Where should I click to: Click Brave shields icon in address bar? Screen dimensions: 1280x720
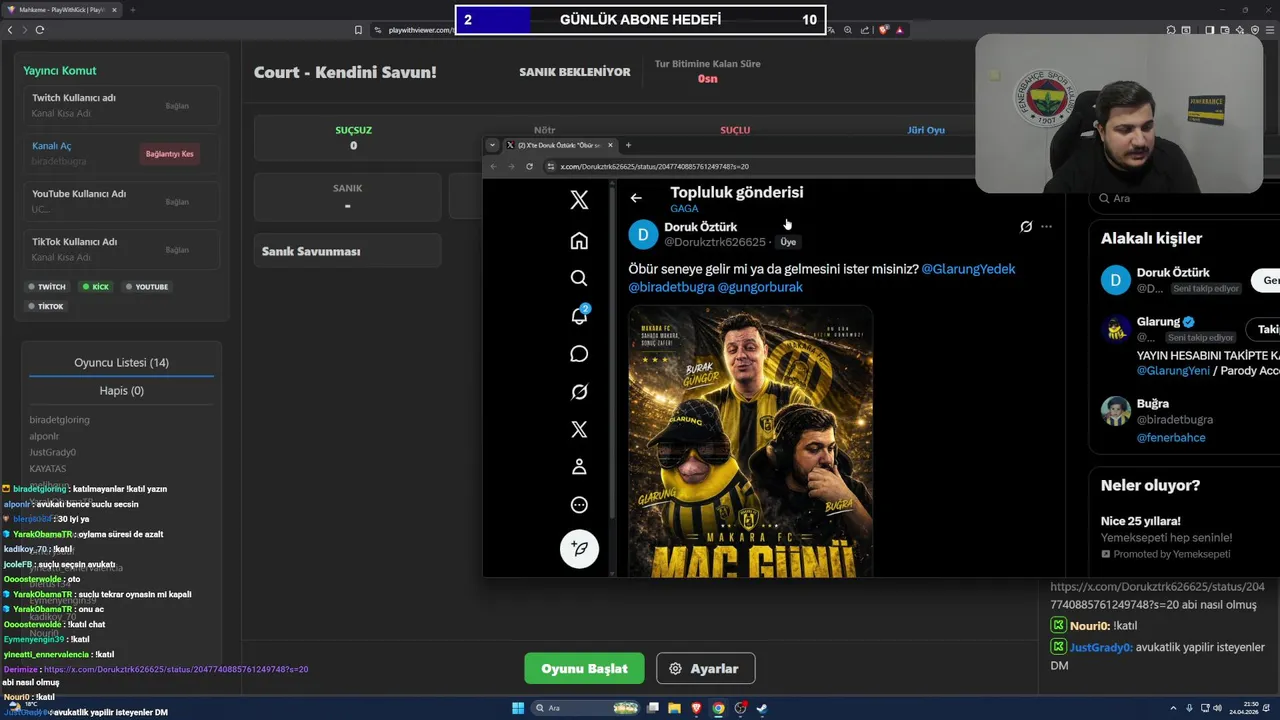click(883, 30)
